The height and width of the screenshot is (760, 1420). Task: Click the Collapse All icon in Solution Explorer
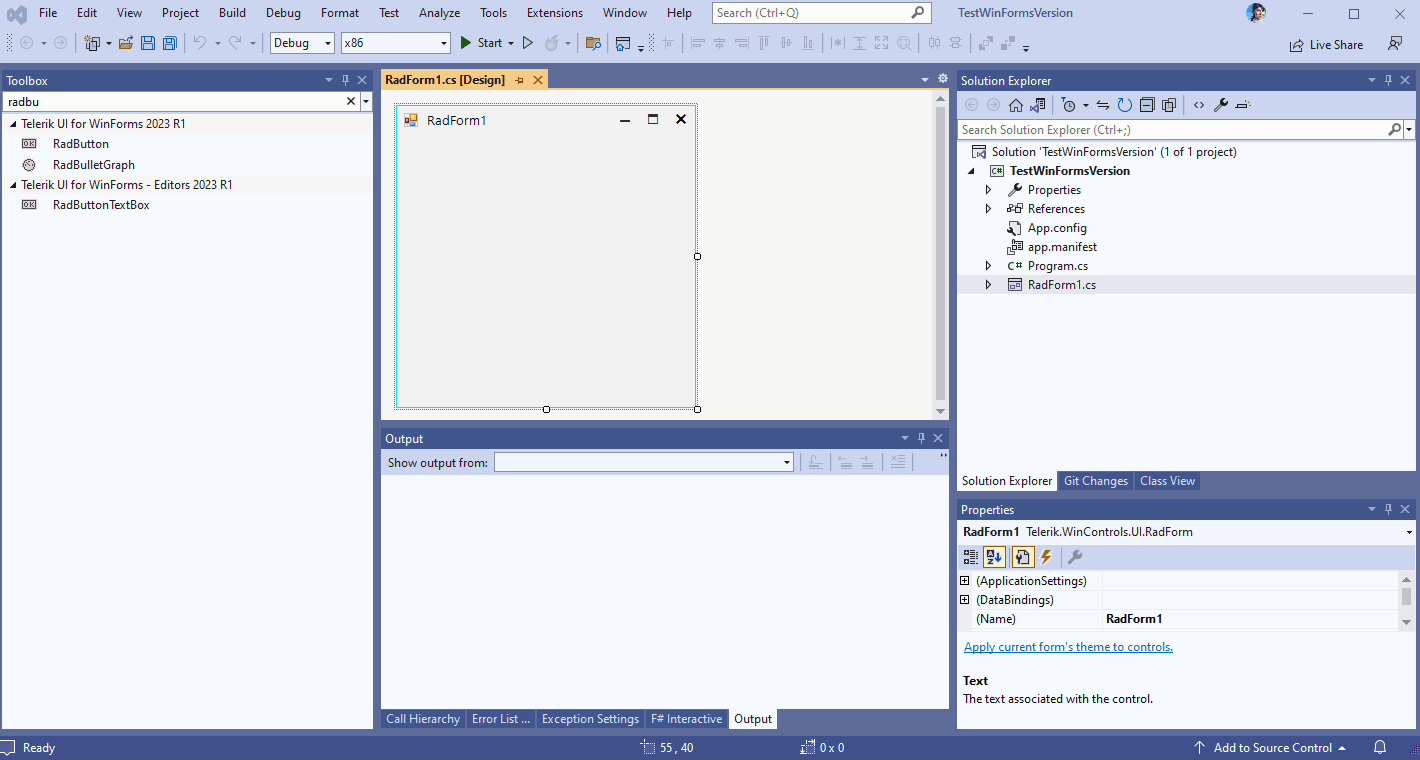[1147, 105]
